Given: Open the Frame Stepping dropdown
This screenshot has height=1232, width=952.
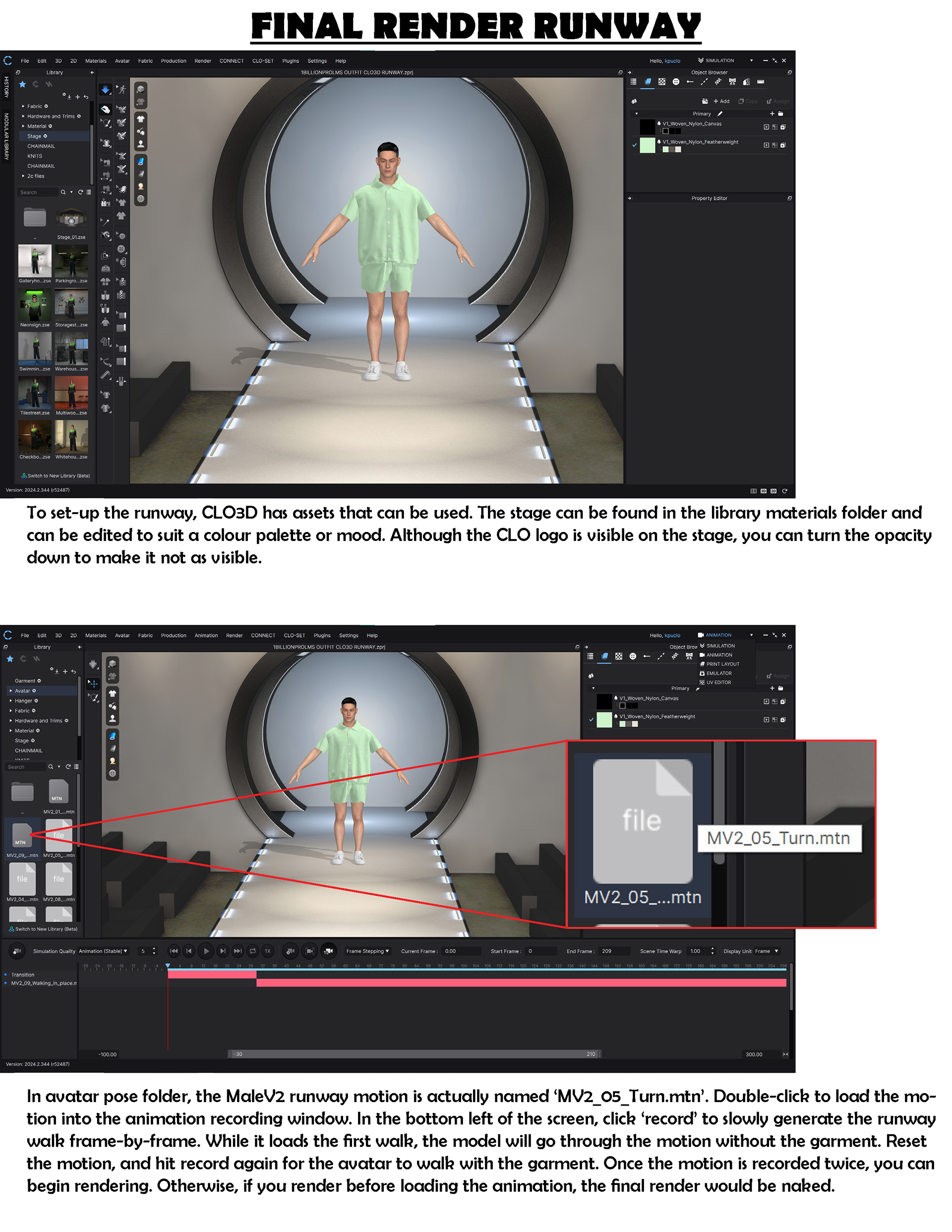Looking at the screenshot, I should [x=367, y=951].
